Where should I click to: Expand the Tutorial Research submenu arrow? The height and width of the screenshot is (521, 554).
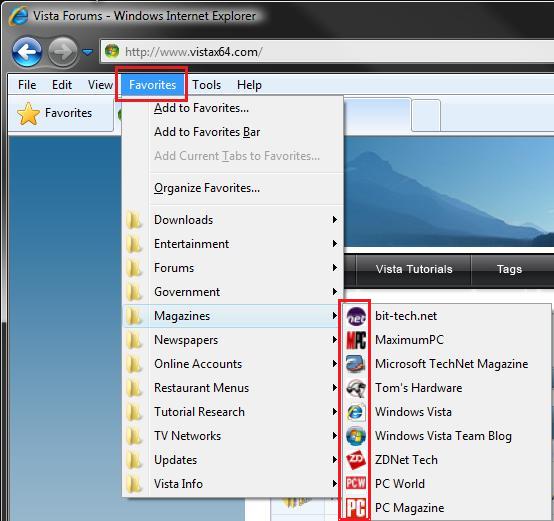(334, 412)
